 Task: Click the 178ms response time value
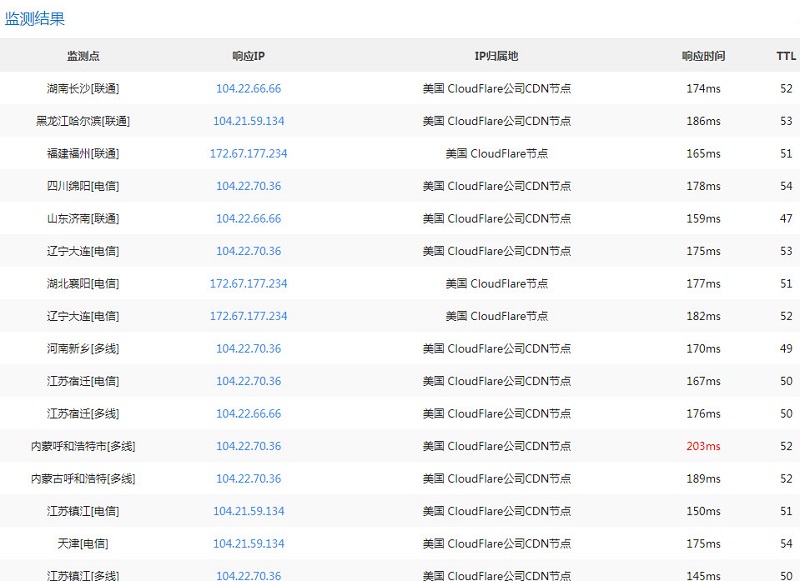[704, 186]
